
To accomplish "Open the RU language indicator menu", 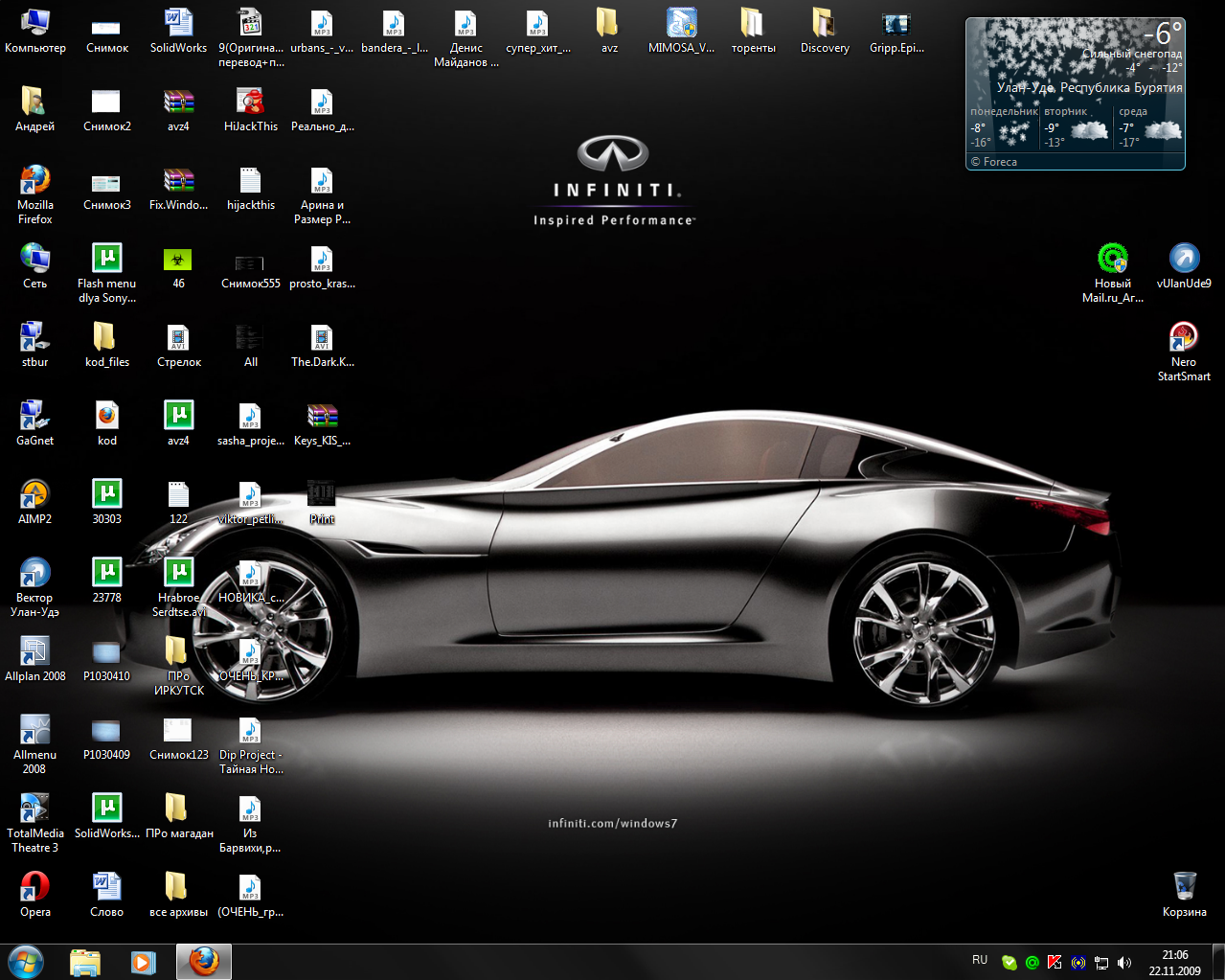I will click(x=979, y=960).
